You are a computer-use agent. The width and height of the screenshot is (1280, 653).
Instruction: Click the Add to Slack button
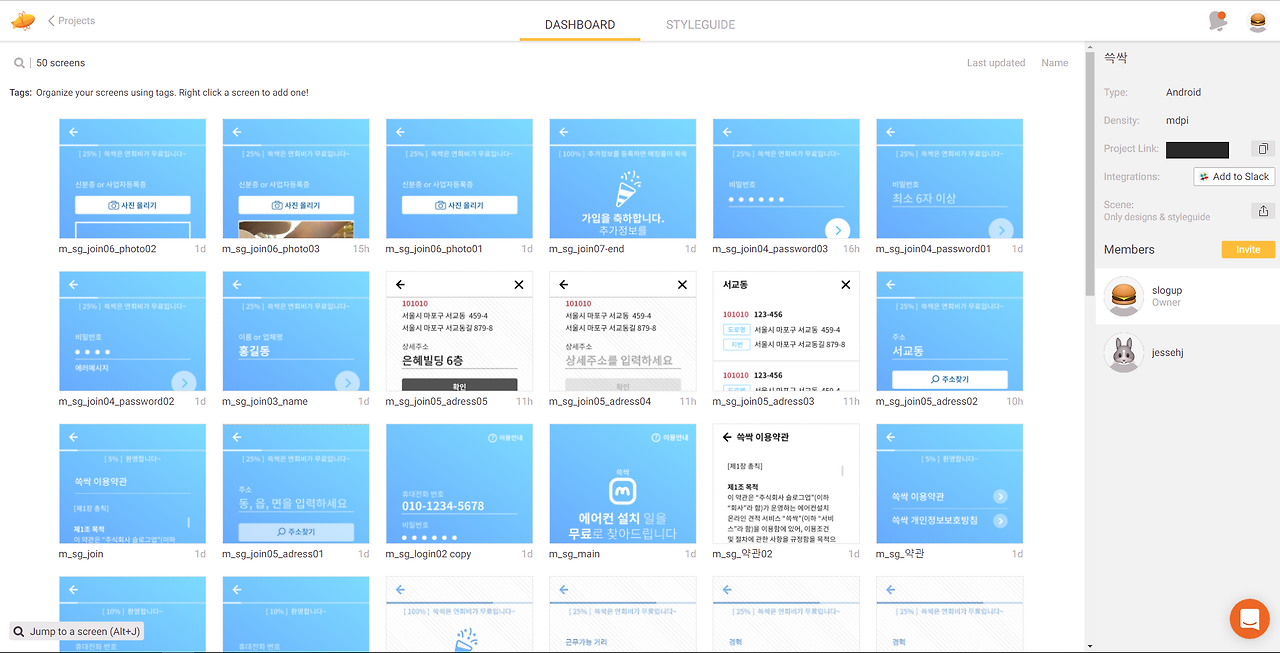click(1234, 176)
